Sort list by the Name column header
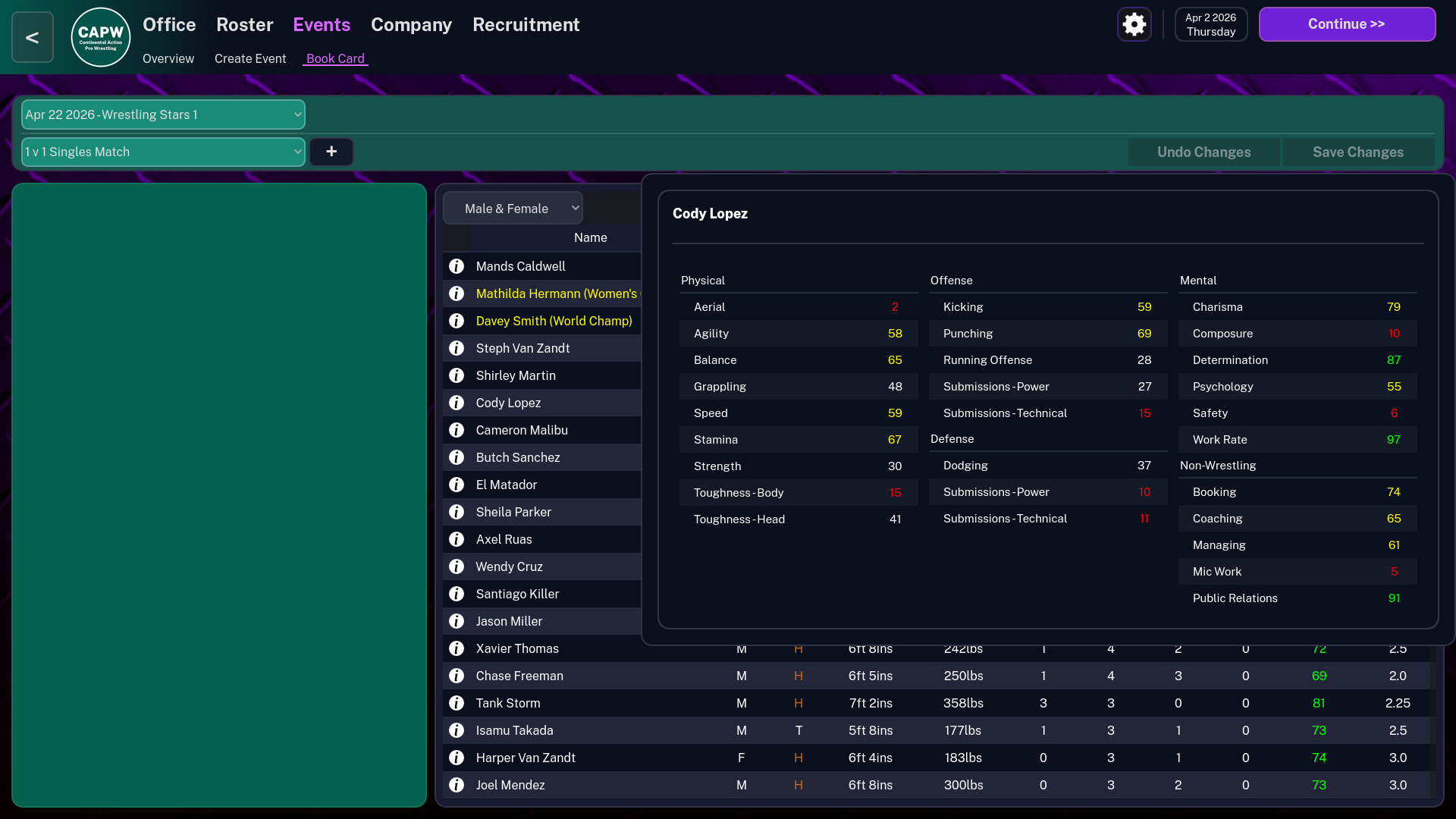 pyautogui.click(x=590, y=237)
